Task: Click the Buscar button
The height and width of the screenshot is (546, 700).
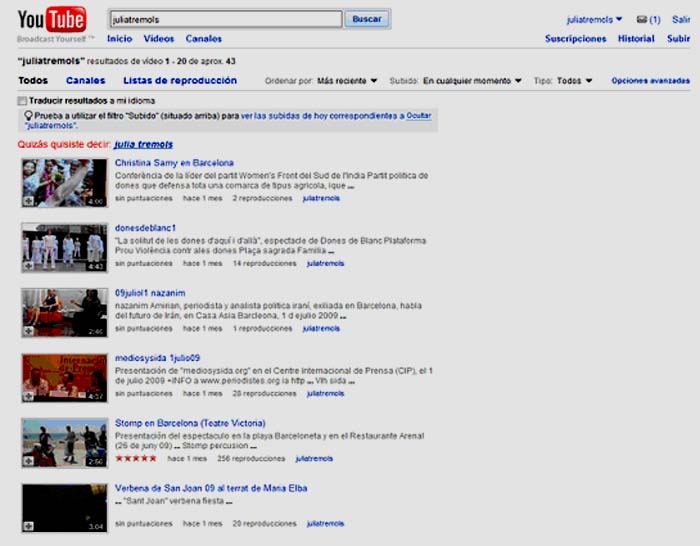Action: 367,19
